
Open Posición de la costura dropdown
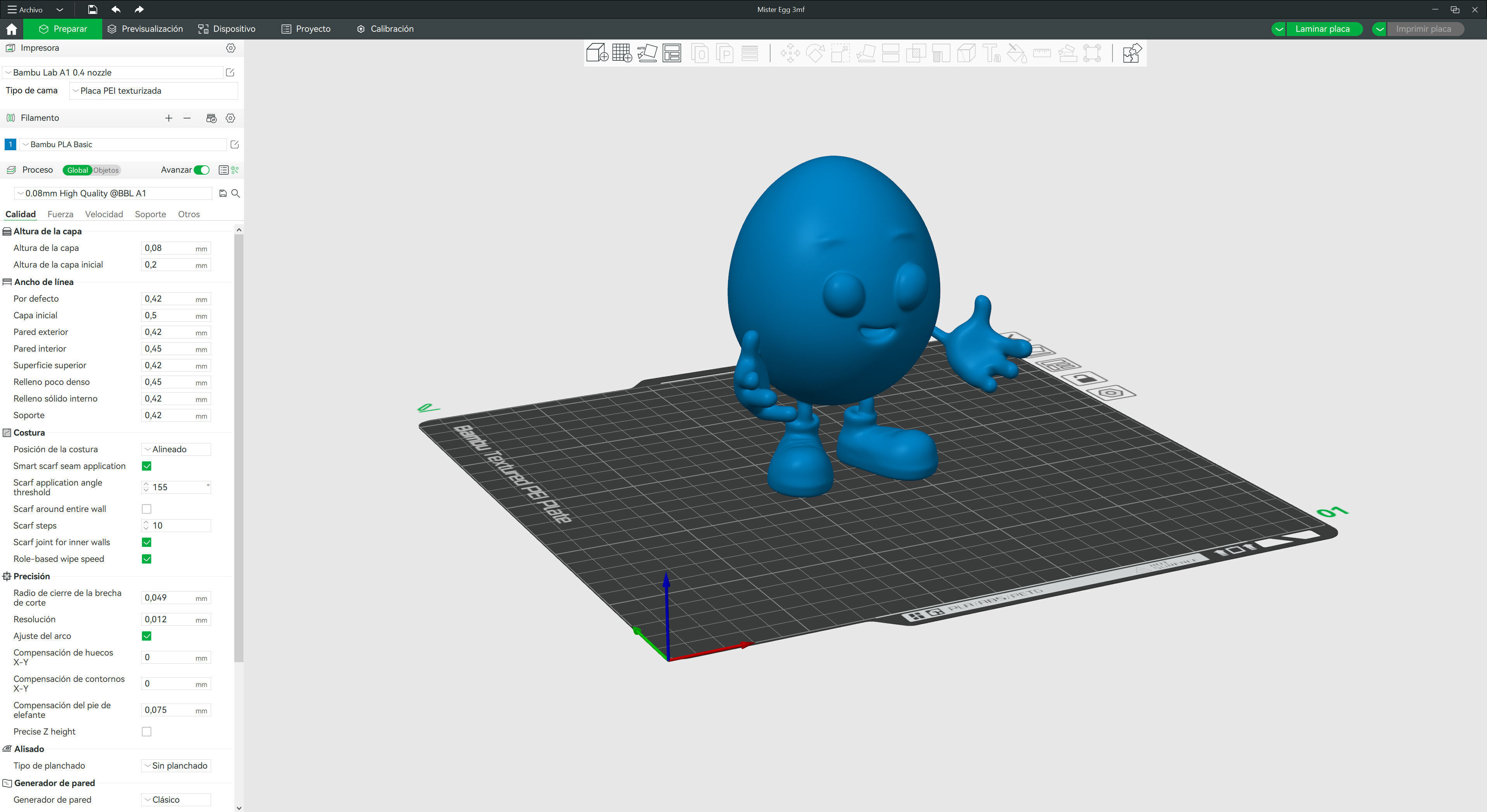176,450
